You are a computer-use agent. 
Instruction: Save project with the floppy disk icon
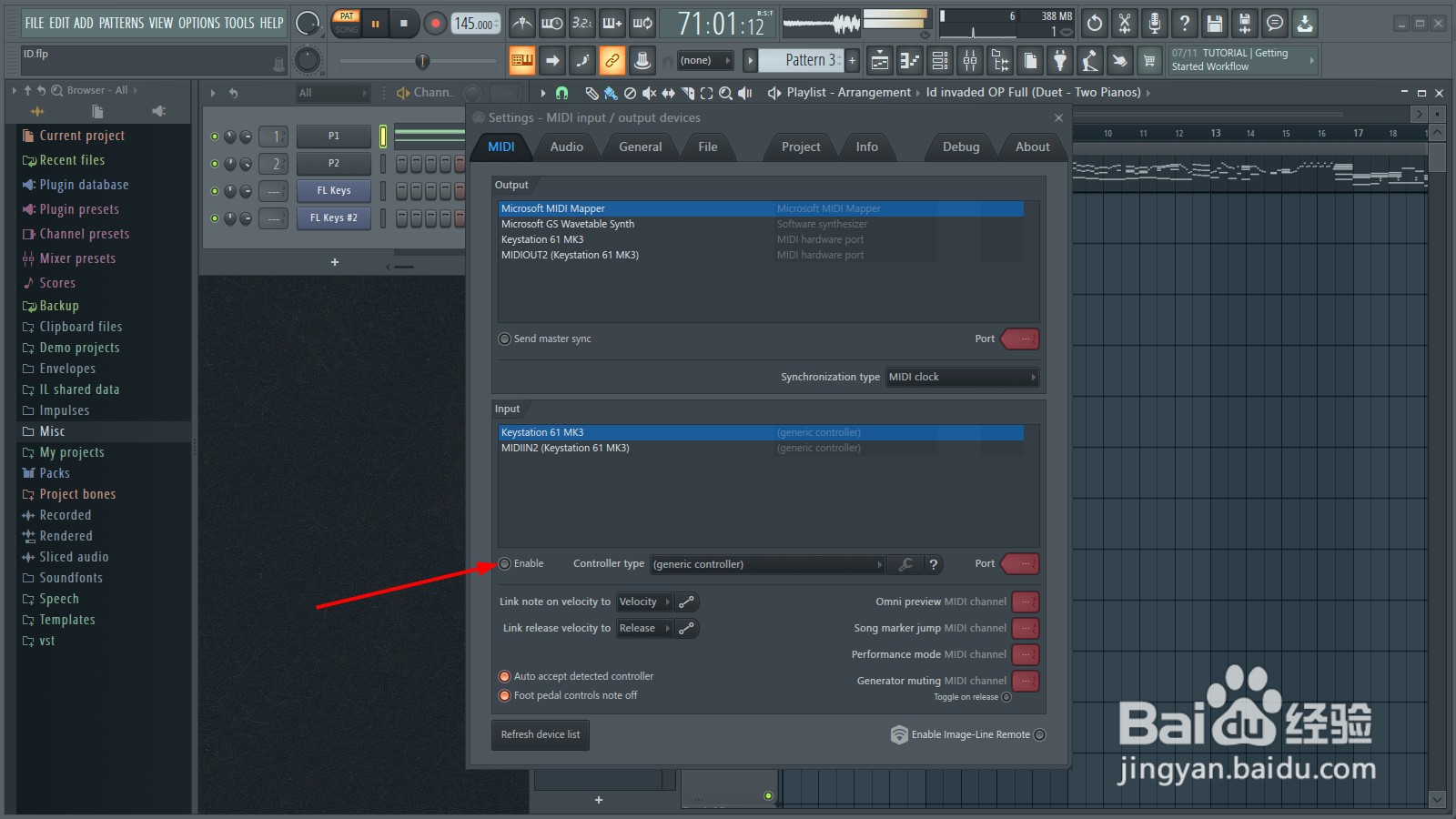click(x=1215, y=24)
